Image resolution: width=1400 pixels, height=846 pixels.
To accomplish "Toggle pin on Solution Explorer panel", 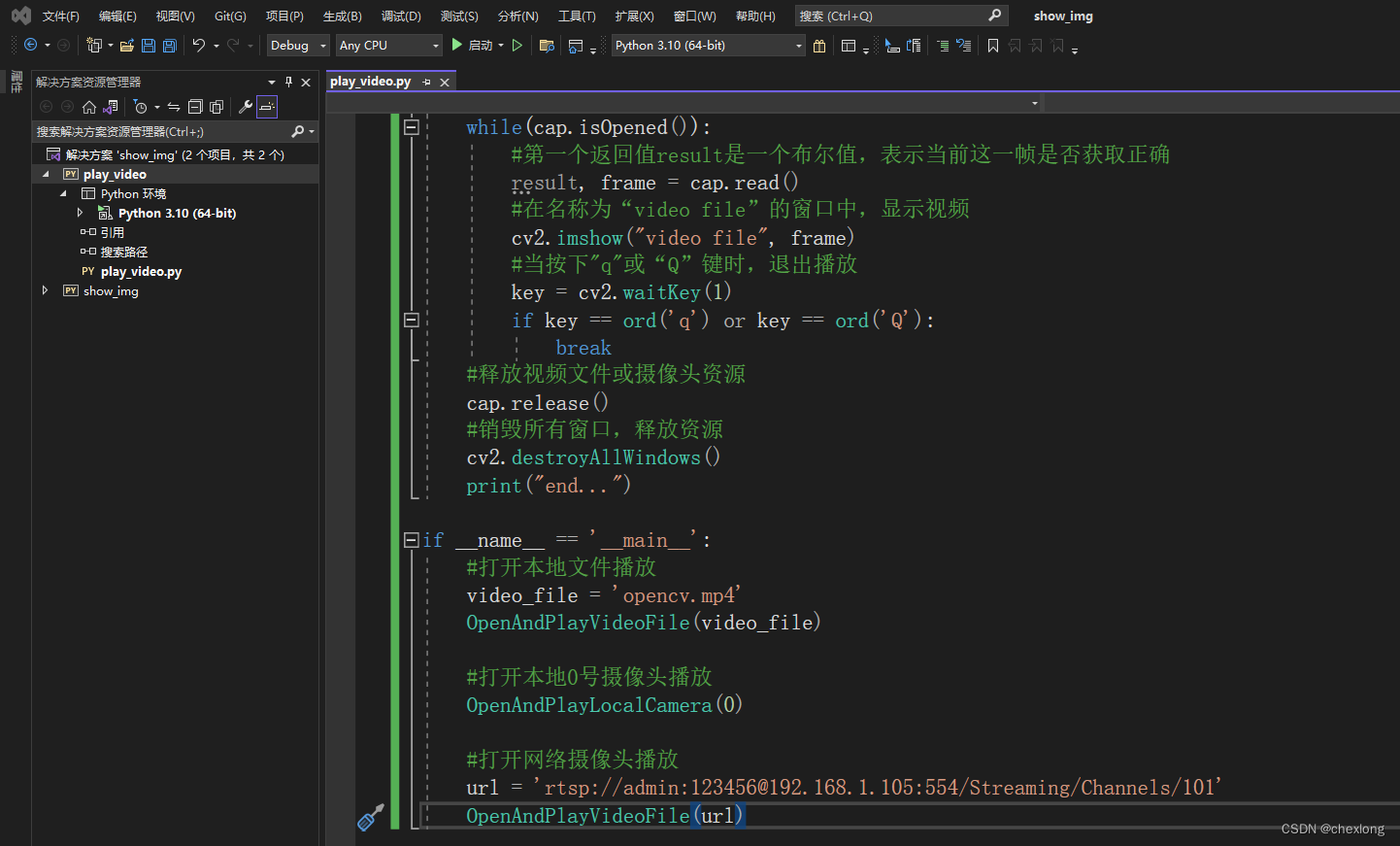I will click(x=288, y=83).
